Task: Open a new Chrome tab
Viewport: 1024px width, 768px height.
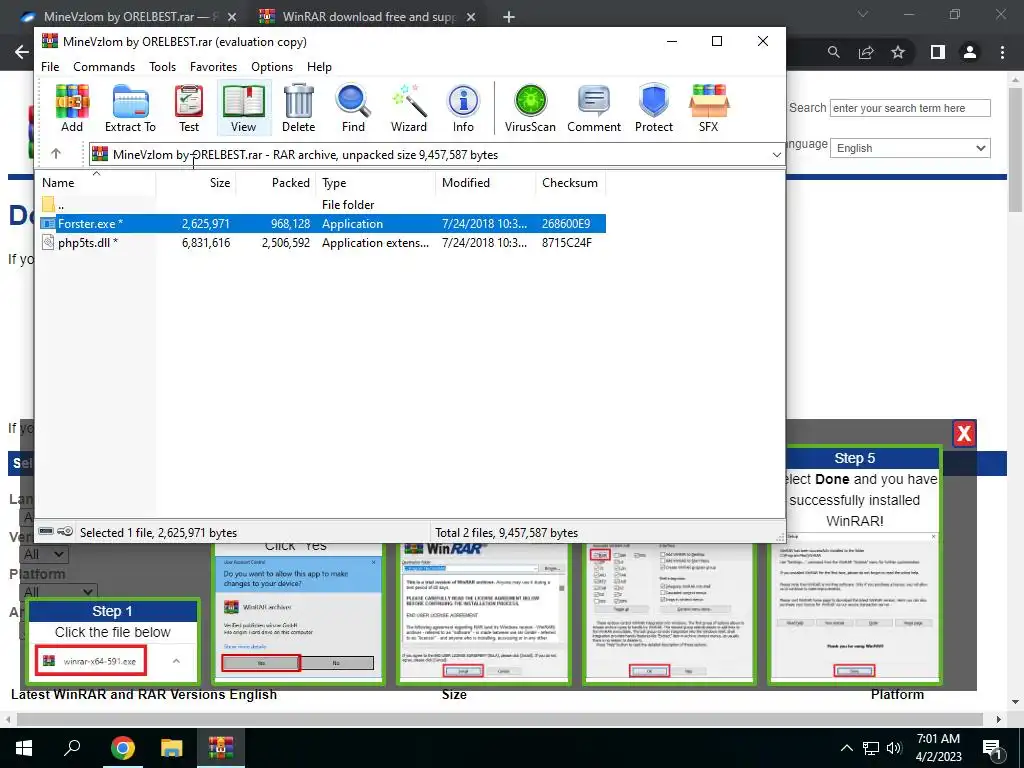Action: coord(509,17)
